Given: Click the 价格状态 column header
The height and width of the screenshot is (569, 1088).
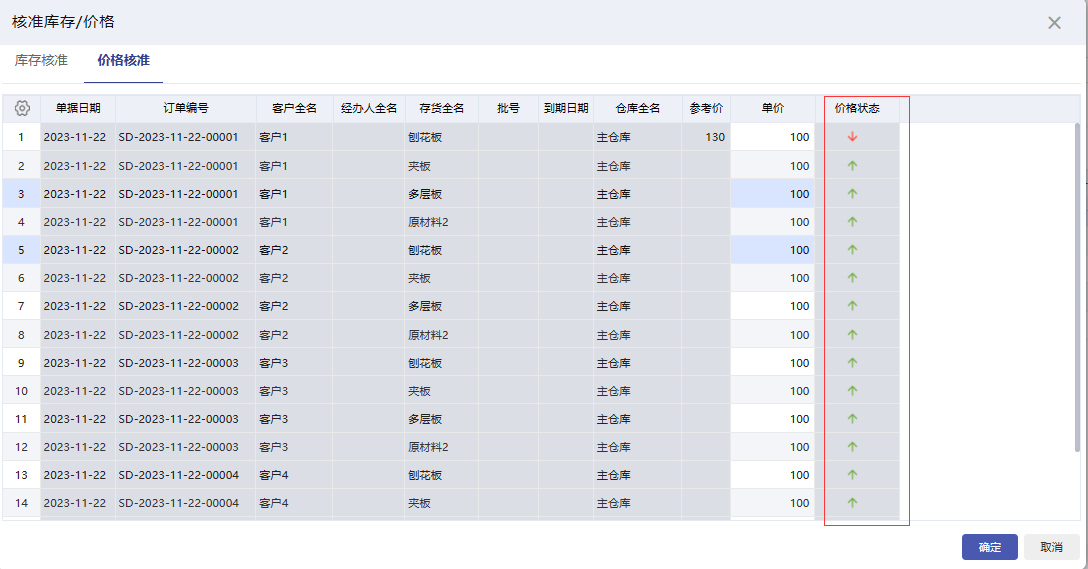Looking at the screenshot, I should pos(857,108).
